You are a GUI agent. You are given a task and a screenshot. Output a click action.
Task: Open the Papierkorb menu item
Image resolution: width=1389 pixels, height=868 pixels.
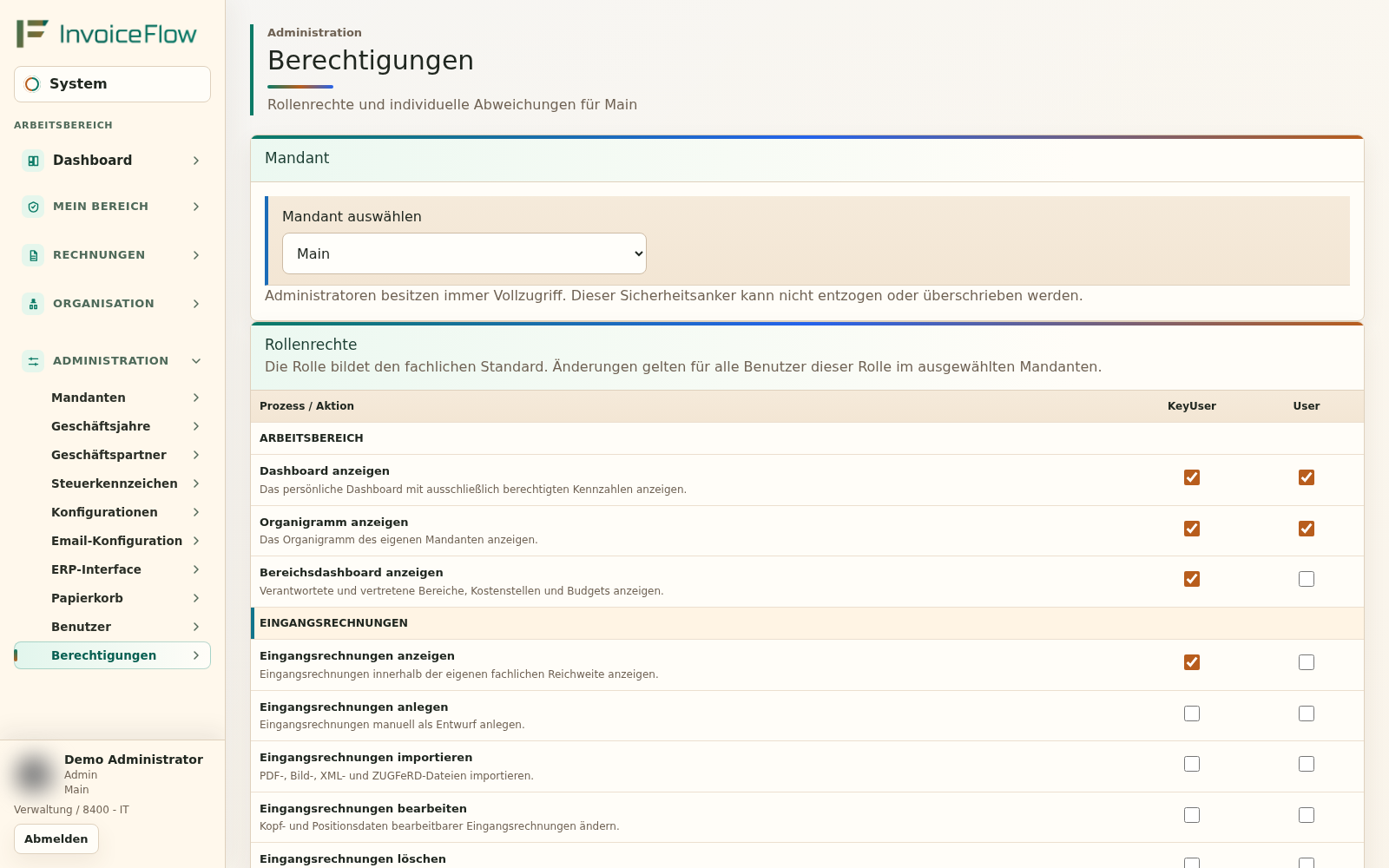pyautogui.click(x=113, y=598)
